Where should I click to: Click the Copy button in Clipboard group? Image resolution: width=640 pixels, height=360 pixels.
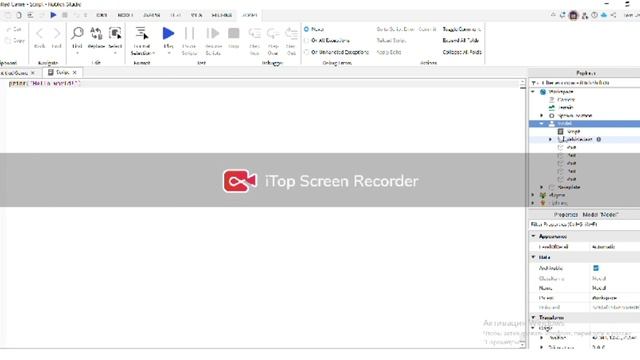pos(15,40)
